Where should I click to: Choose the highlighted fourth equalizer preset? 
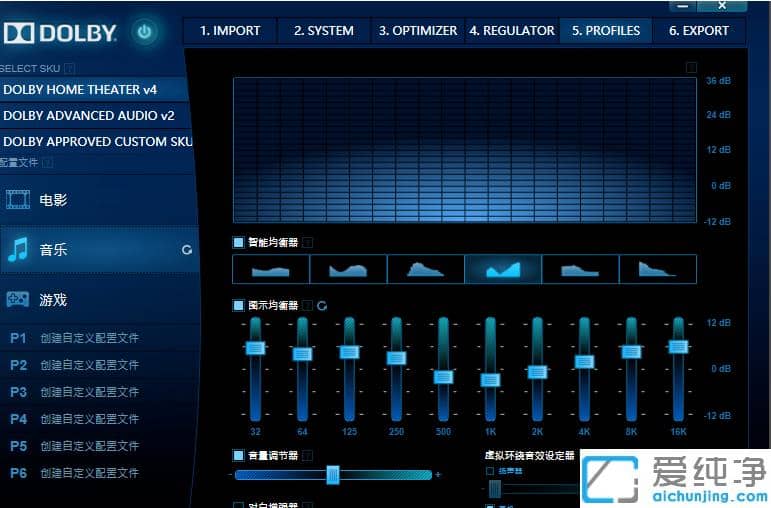point(502,269)
